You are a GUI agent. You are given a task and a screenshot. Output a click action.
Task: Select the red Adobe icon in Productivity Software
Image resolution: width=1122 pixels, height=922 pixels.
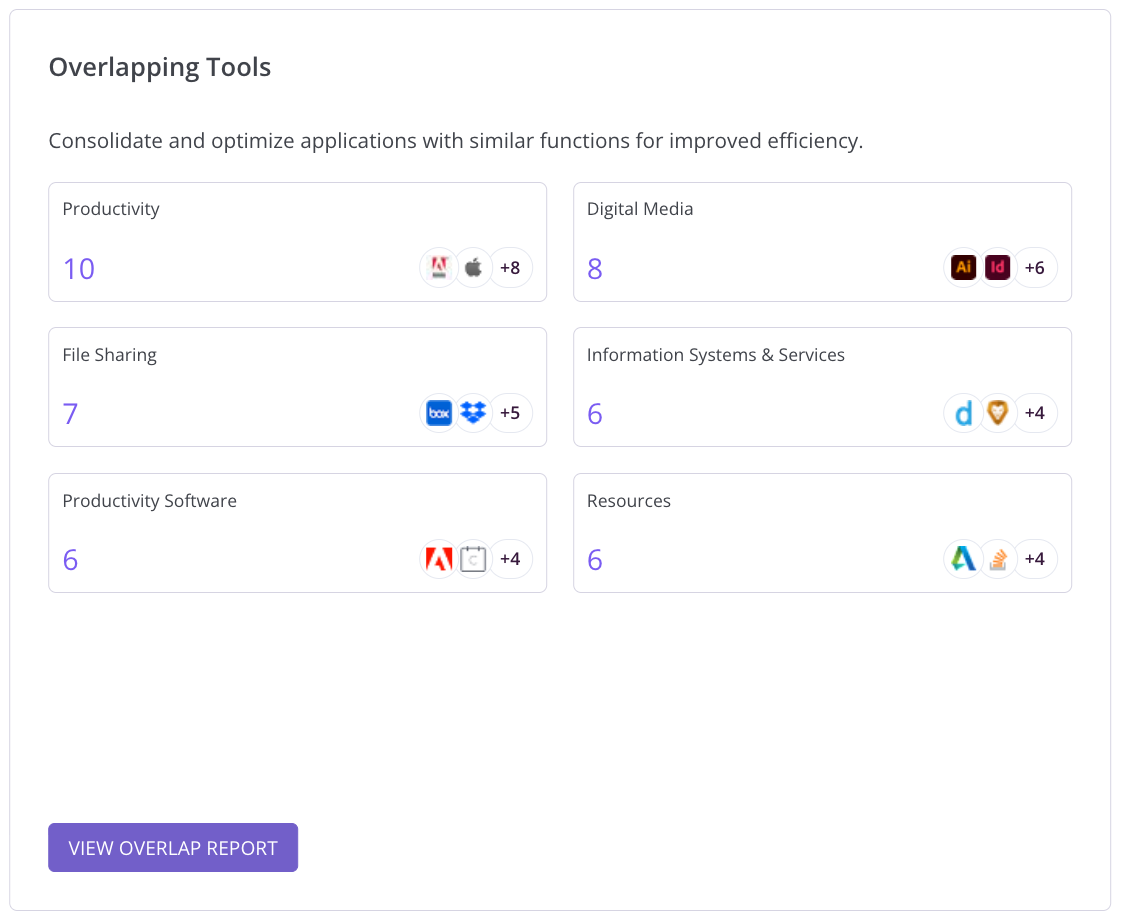[x=439, y=559]
